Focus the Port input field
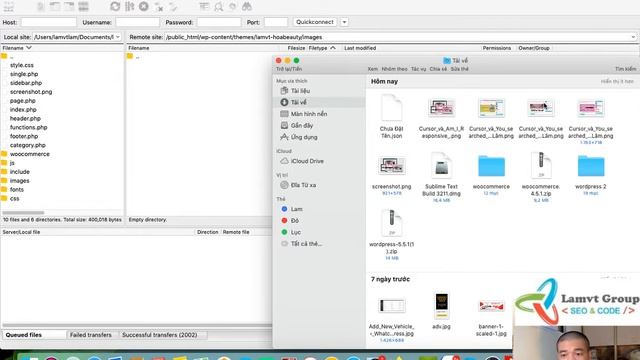 point(276,22)
